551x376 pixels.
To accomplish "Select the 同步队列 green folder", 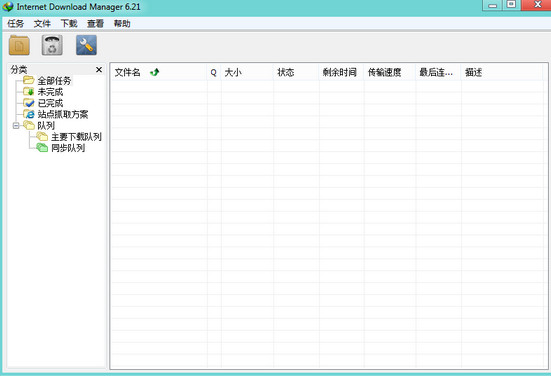I will pos(68,148).
